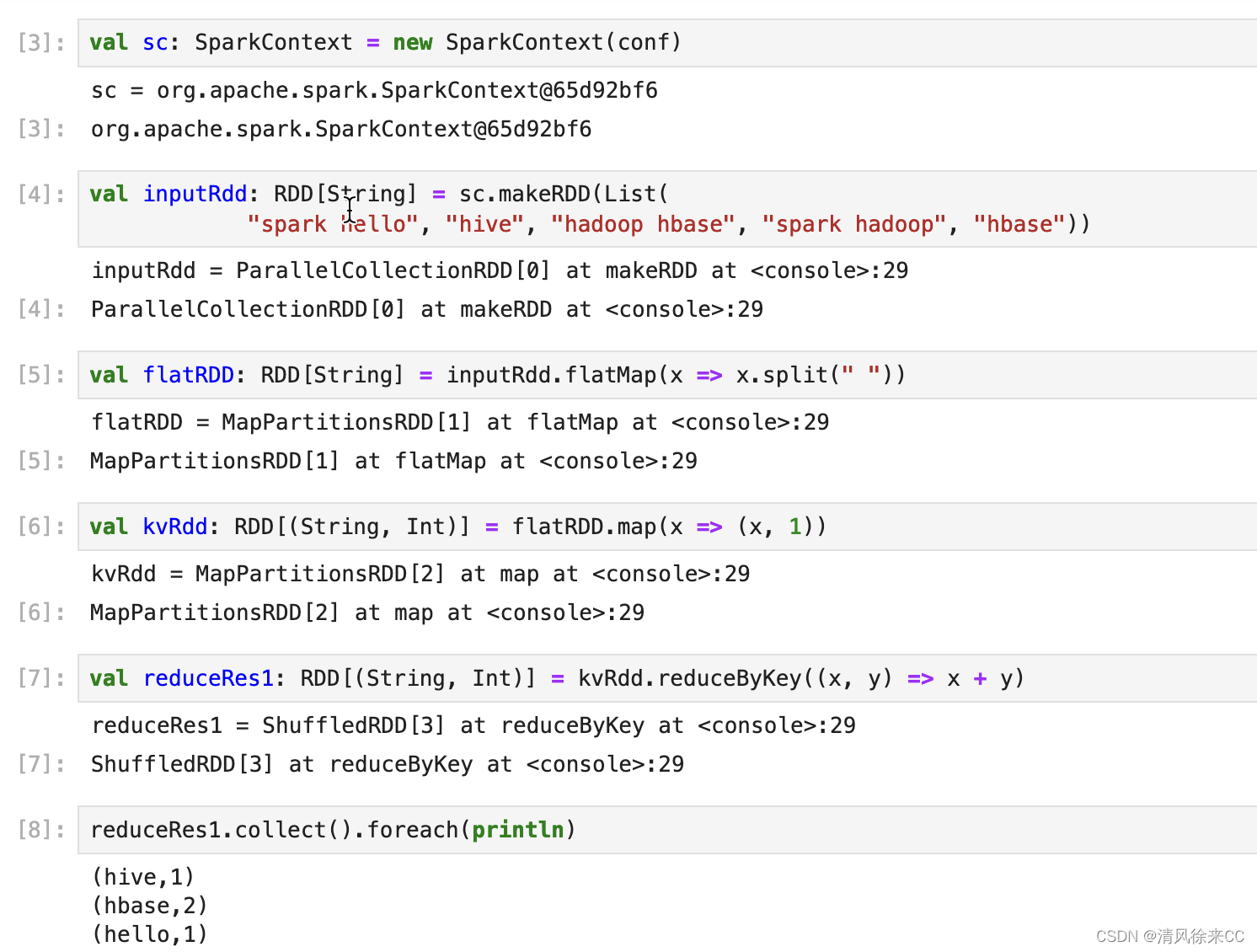Click 'flatRDD.map' in kvRdd cell
Screen dimensions: 1257x952
tap(585, 527)
